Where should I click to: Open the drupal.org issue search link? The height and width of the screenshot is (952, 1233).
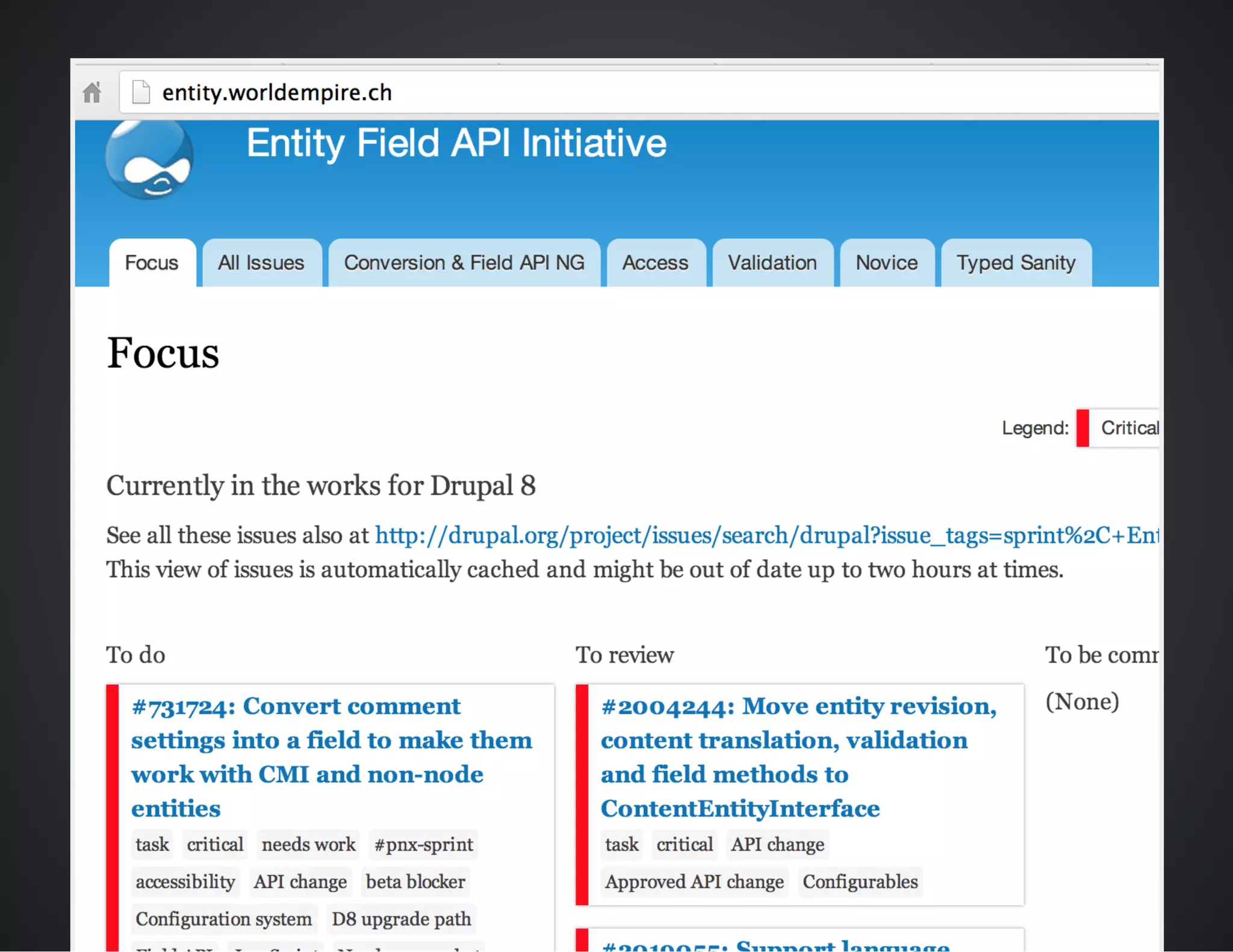click(765, 535)
